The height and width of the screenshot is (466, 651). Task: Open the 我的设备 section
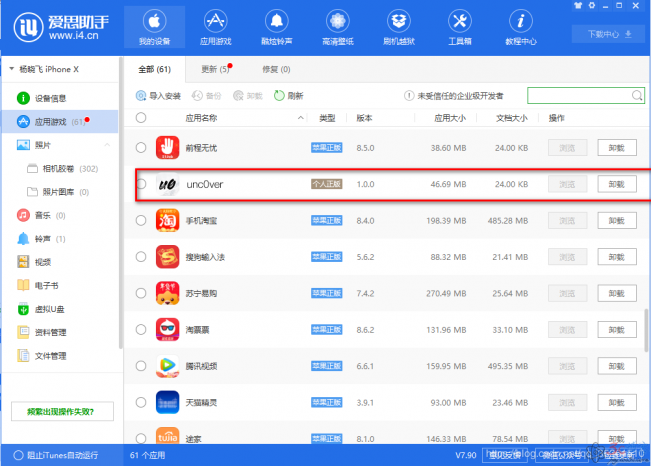(154, 27)
